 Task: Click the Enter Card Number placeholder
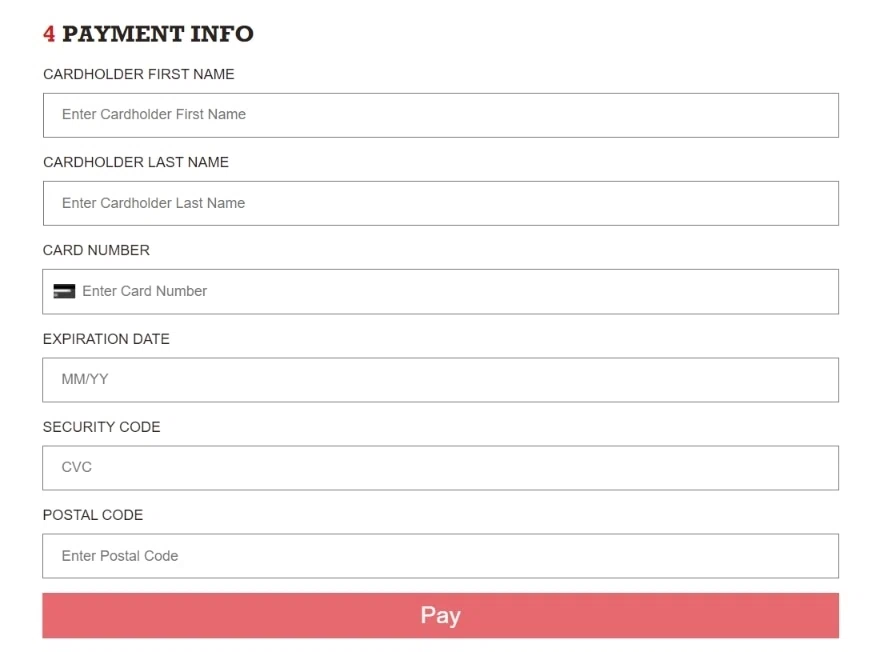coord(145,292)
